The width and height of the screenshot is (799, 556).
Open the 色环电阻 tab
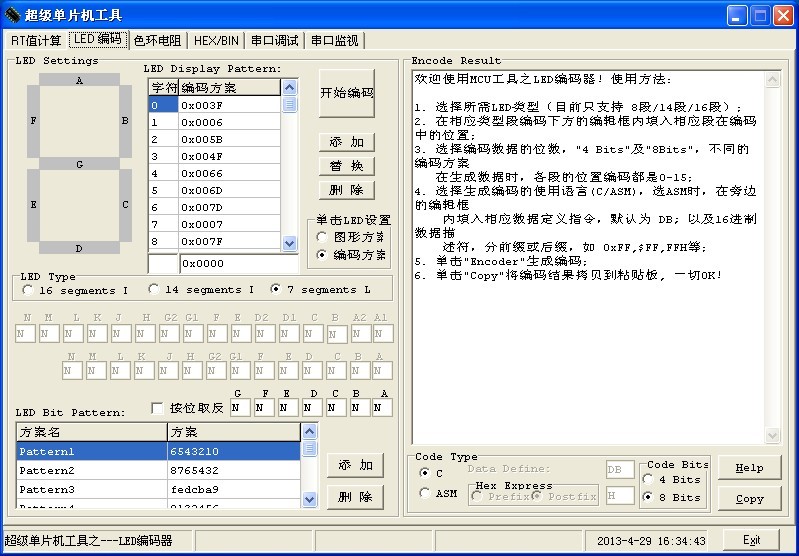click(158, 41)
